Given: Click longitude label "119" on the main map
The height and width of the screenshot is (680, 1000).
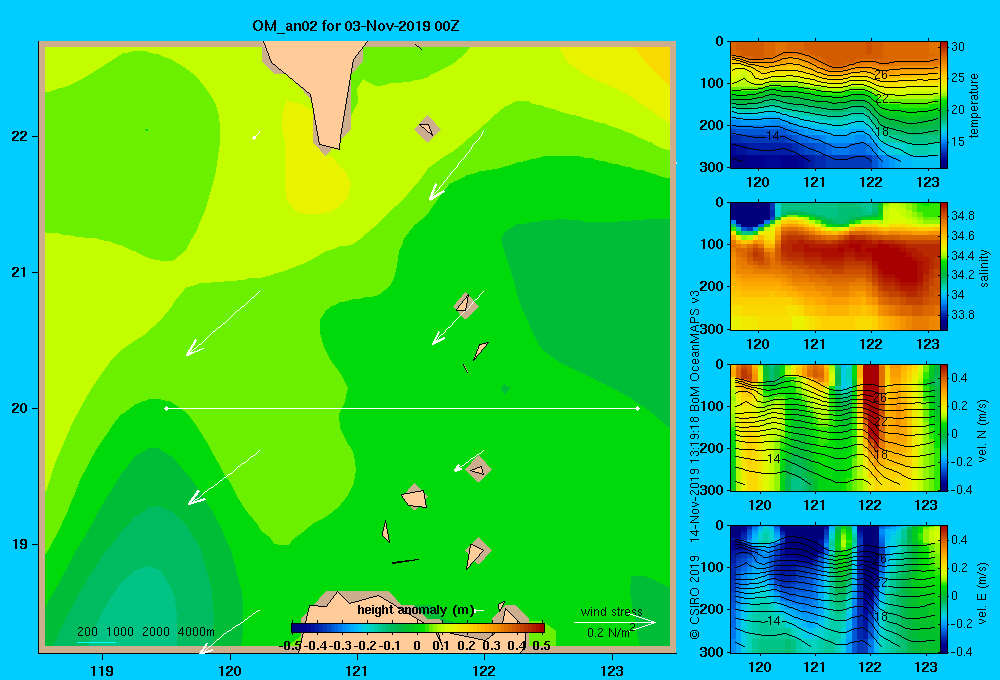Looking at the screenshot, I should pos(102,670).
